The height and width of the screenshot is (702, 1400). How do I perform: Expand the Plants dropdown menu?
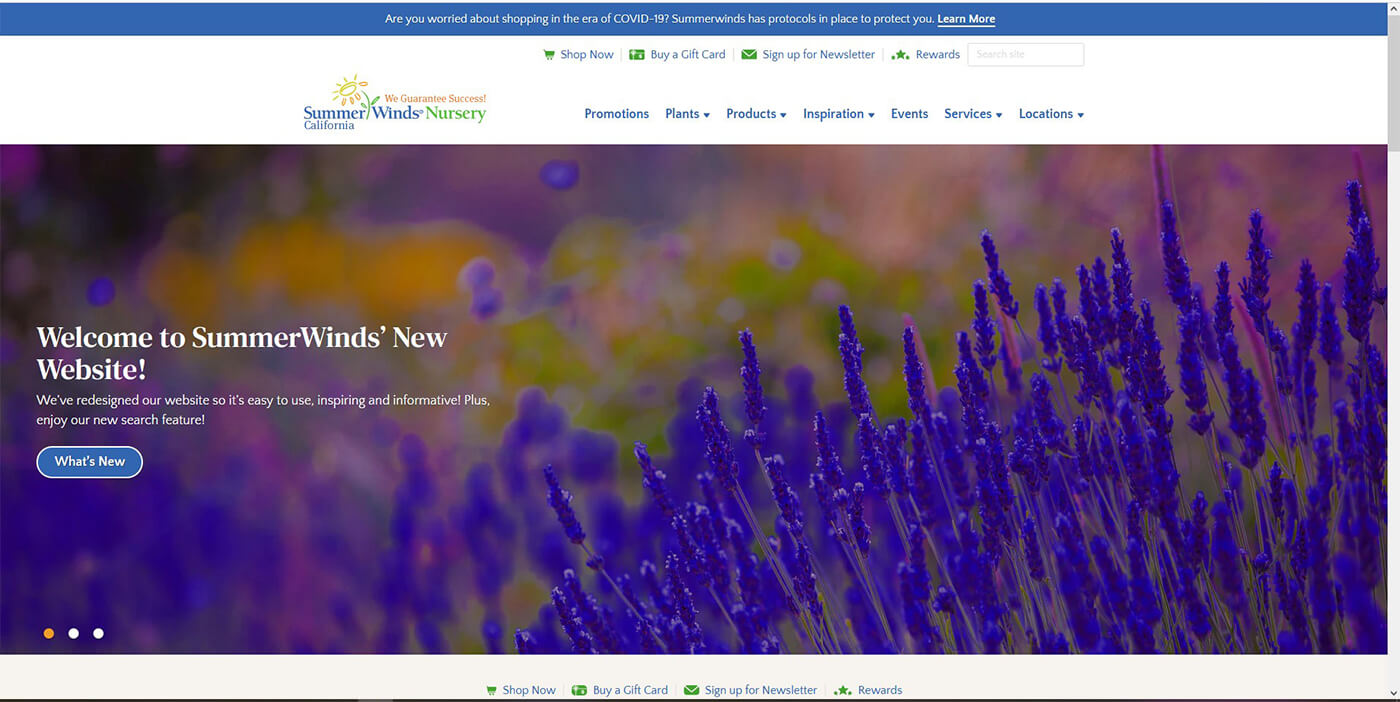[x=687, y=114]
